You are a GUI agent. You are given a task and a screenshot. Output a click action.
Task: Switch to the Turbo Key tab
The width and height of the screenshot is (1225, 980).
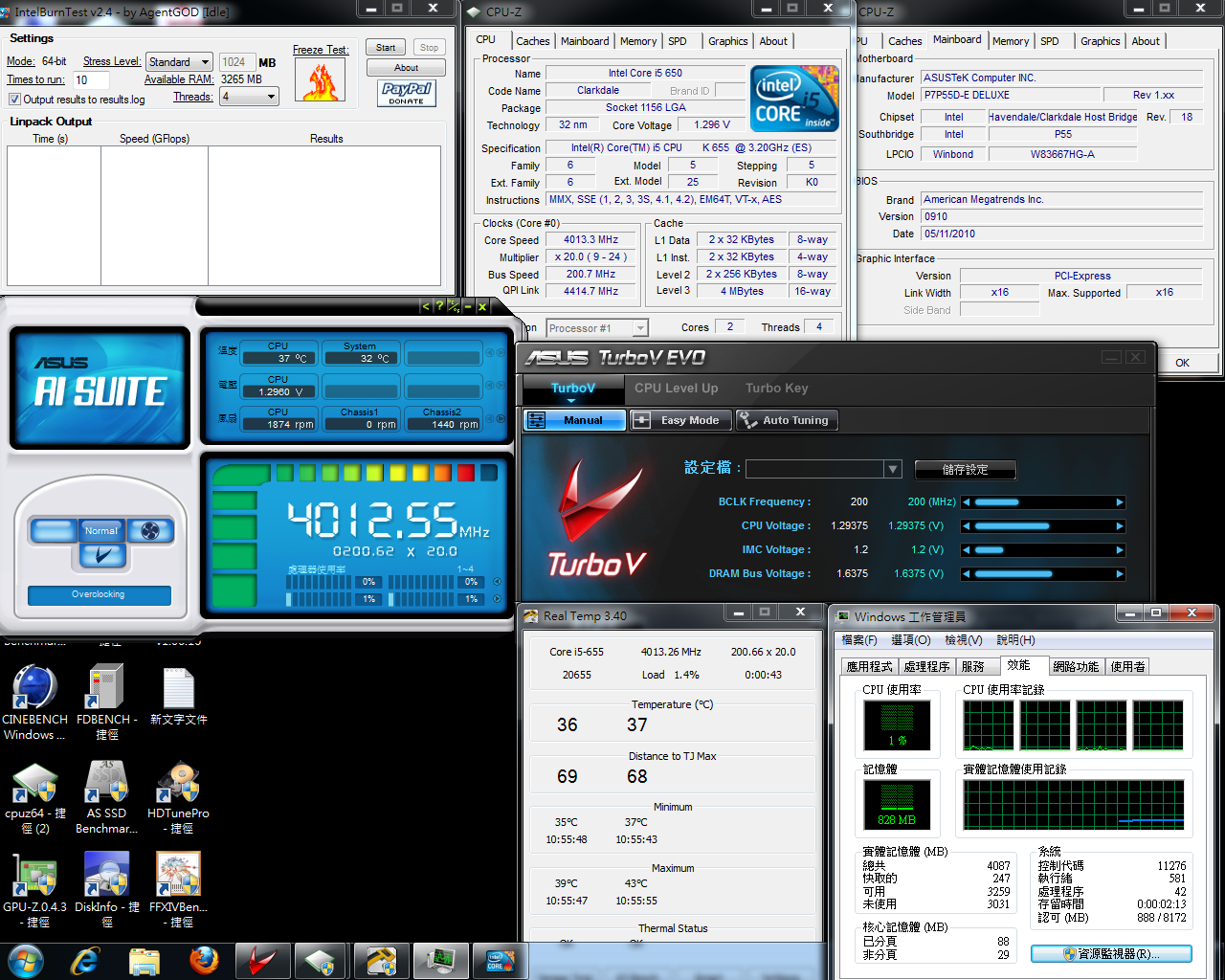coord(777,388)
